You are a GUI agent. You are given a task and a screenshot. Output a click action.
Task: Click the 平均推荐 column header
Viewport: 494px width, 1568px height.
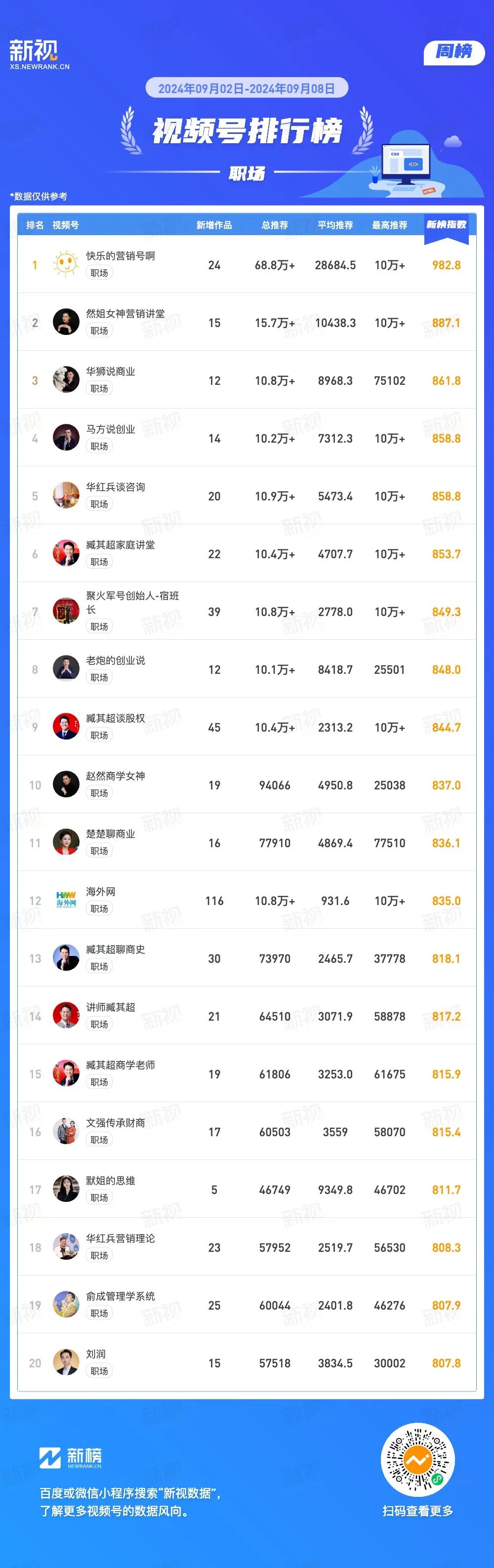coord(335,225)
